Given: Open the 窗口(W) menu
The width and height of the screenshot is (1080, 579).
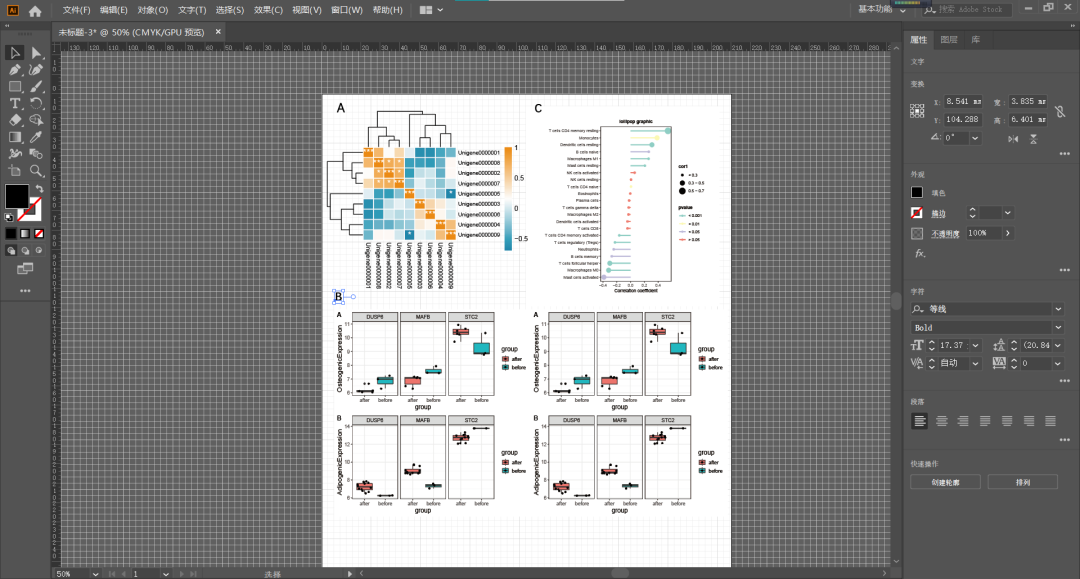Looking at the screenshot, I should [x=346, y=10].
